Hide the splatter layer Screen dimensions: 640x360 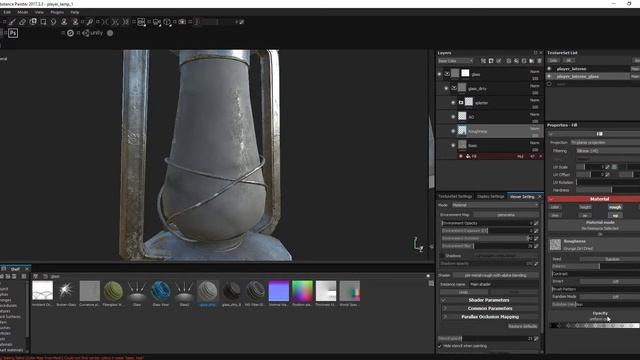[453, 103]
